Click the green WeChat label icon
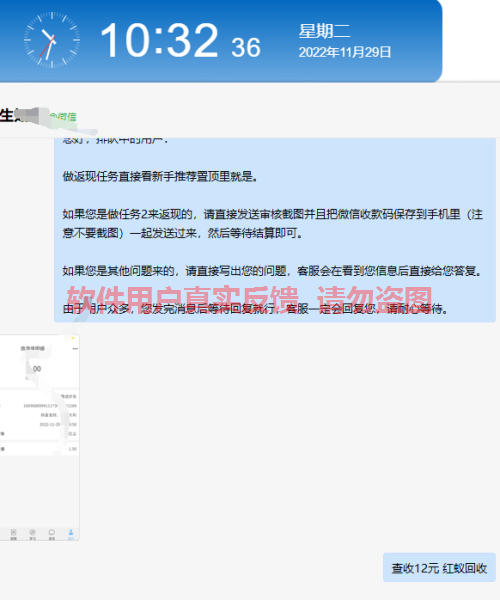Image resolution: width=500 pixels, height=600 pixels. coord(64,116)
